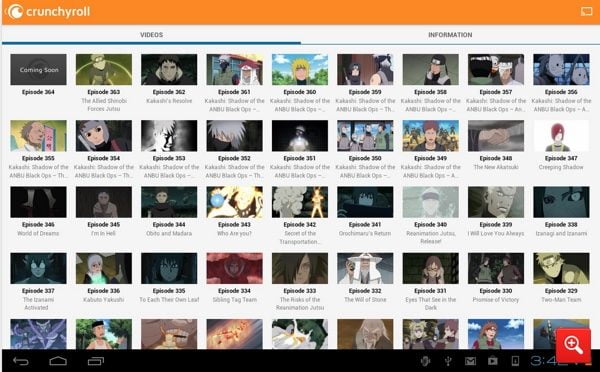Screen dimensions: 600x372
Task: Click 'The Will of Stone' title
Action: tap(365, 300)
